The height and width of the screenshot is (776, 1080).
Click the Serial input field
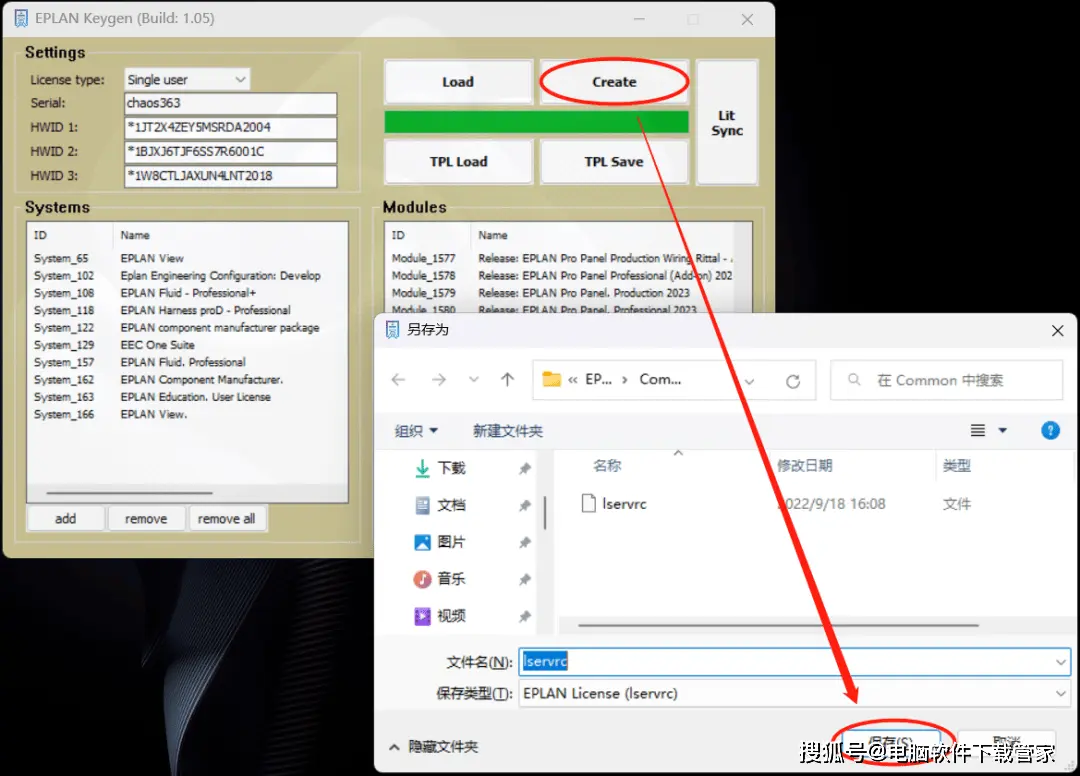231,103
